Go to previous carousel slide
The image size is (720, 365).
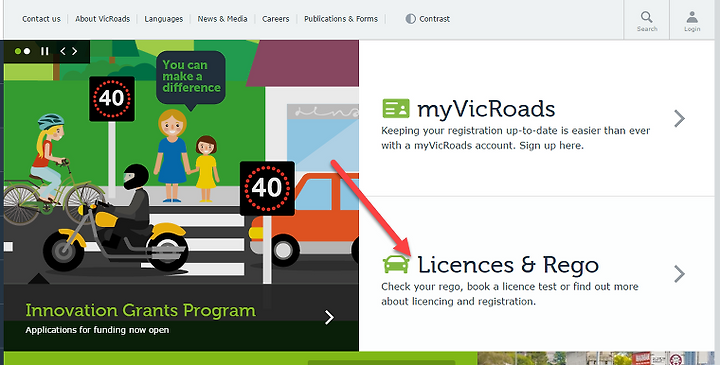pyautogui.click(x=63, y=51)
